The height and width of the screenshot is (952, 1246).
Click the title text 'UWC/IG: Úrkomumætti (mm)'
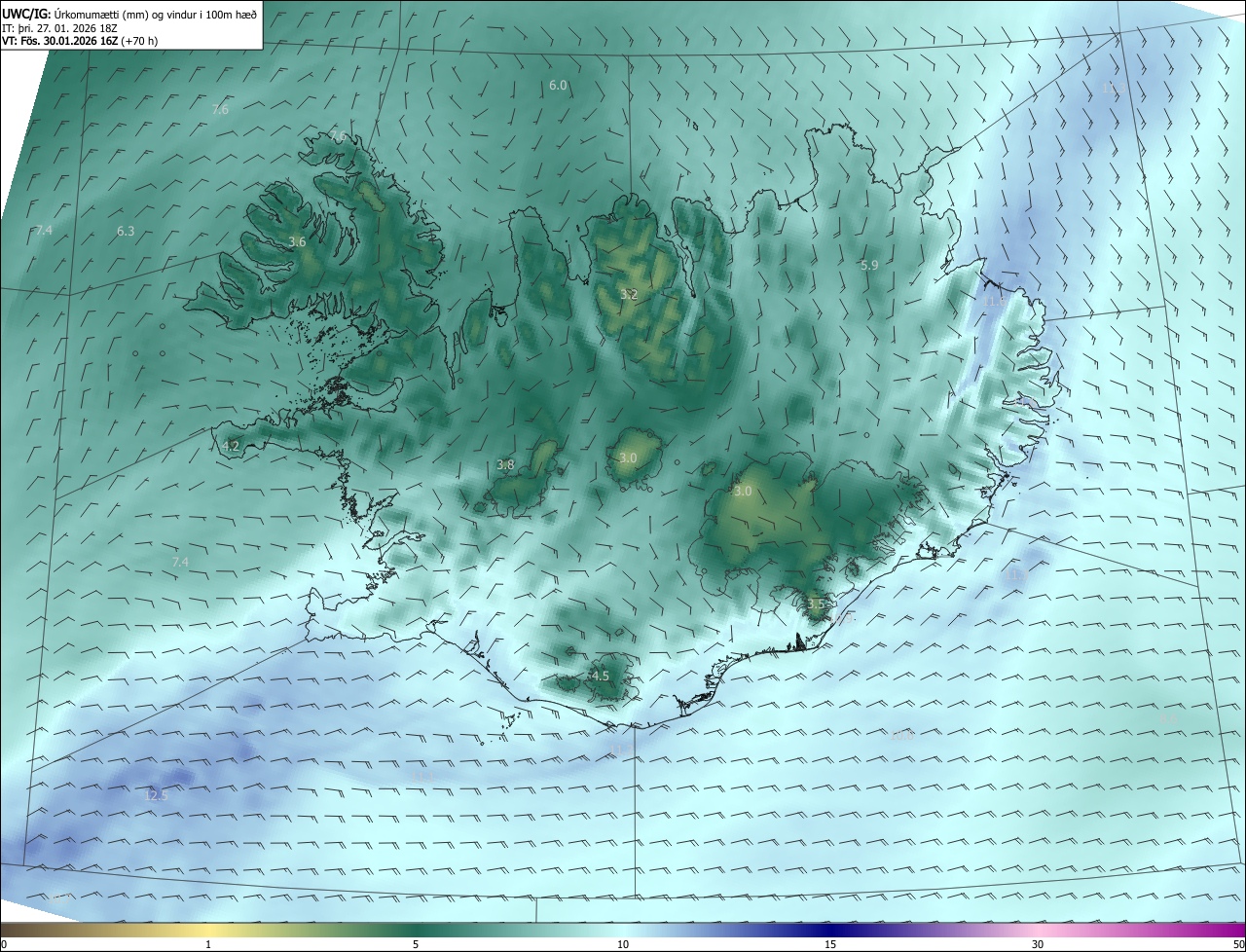coord(76,14)
